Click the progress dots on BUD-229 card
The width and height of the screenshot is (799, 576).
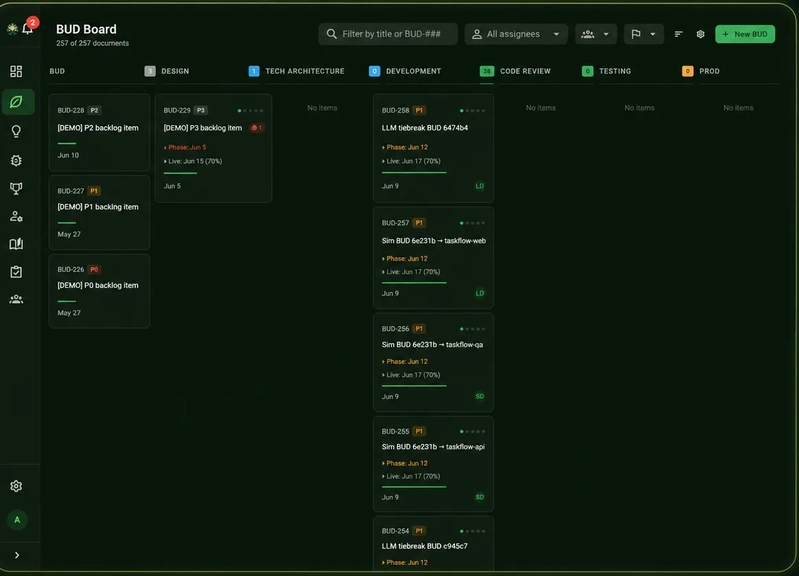point(250,111)
